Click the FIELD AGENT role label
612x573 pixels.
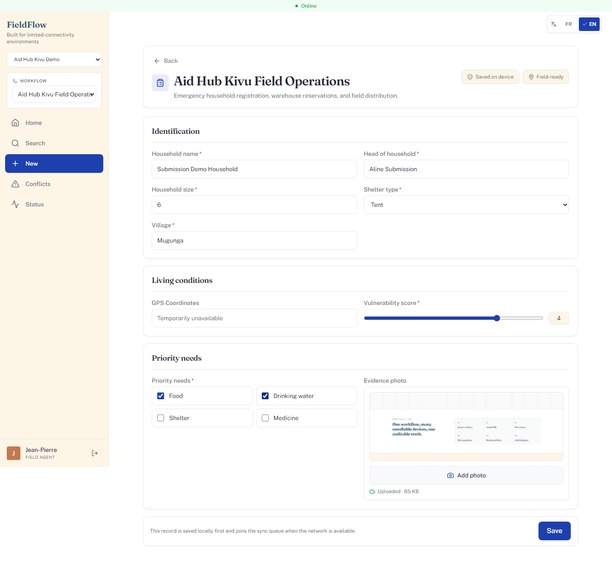click(40, 457)
